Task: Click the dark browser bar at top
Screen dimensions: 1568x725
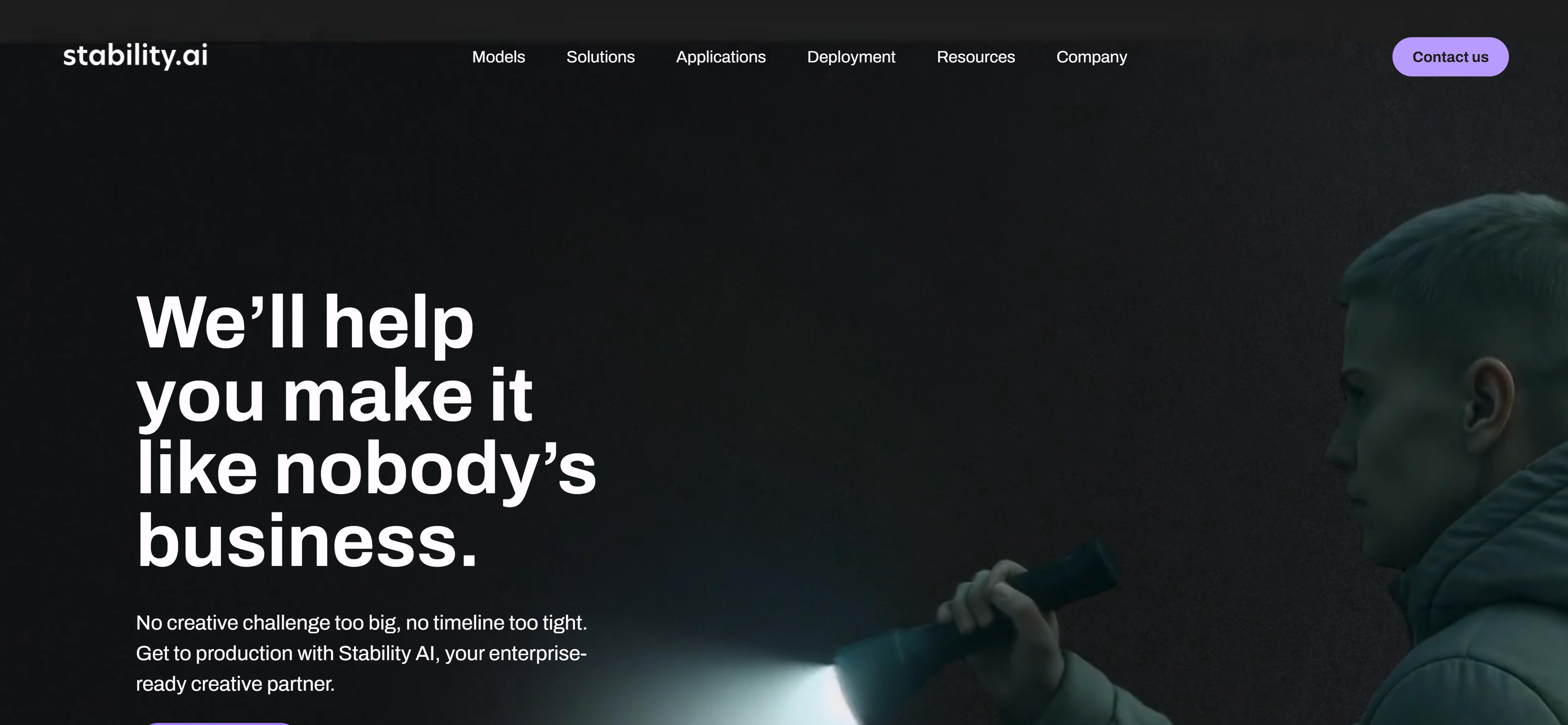Action: (784, 20)
